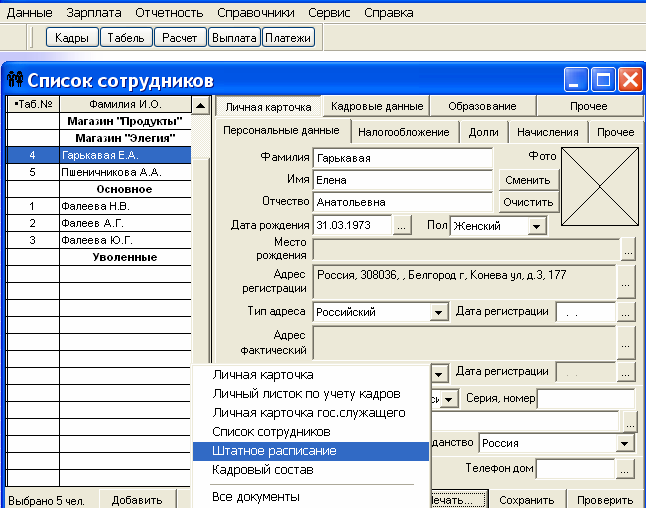Click the Сохранить button
646x508 pixels.
click(x=527, y=500)
